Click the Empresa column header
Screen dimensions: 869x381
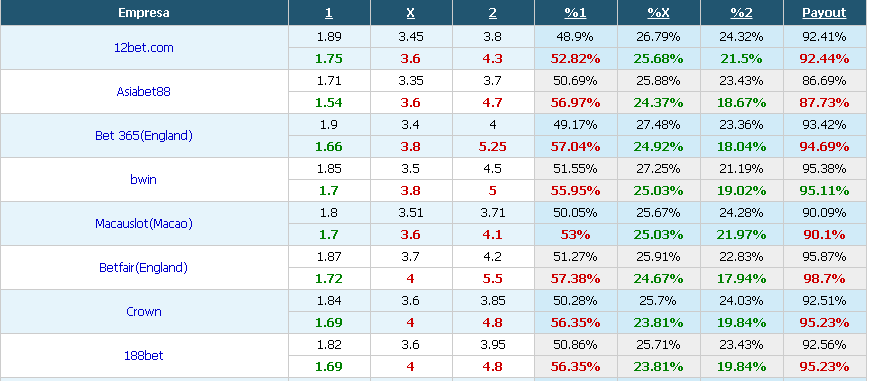coord(144,13)
